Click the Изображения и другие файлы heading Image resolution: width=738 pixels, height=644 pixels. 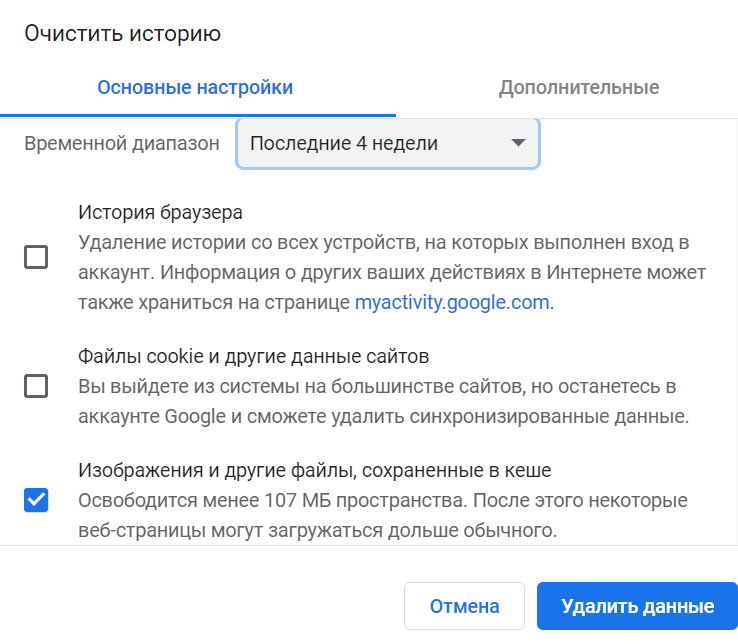[314, 470]
